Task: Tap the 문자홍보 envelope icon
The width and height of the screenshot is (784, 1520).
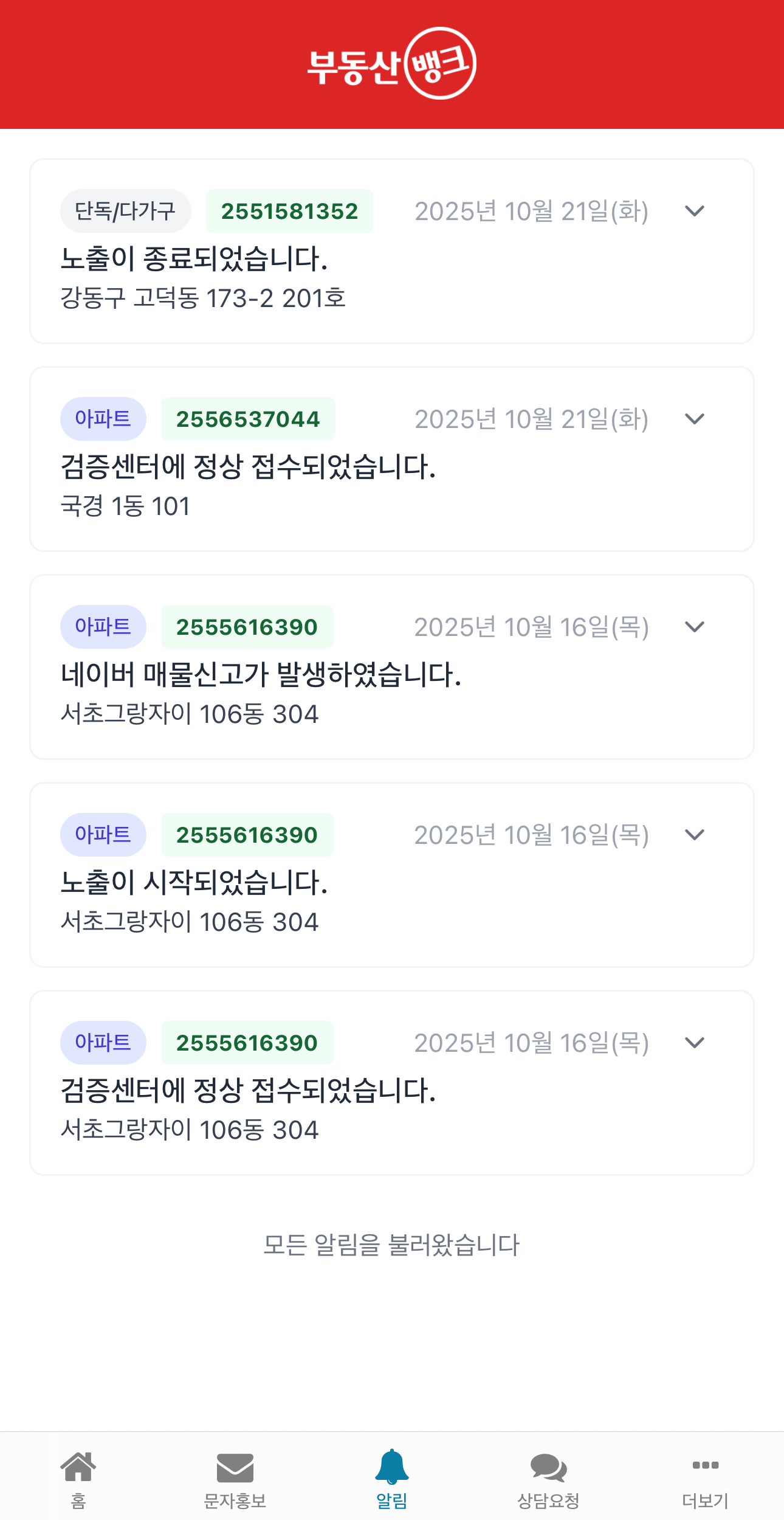Action: click(235, 1468)
